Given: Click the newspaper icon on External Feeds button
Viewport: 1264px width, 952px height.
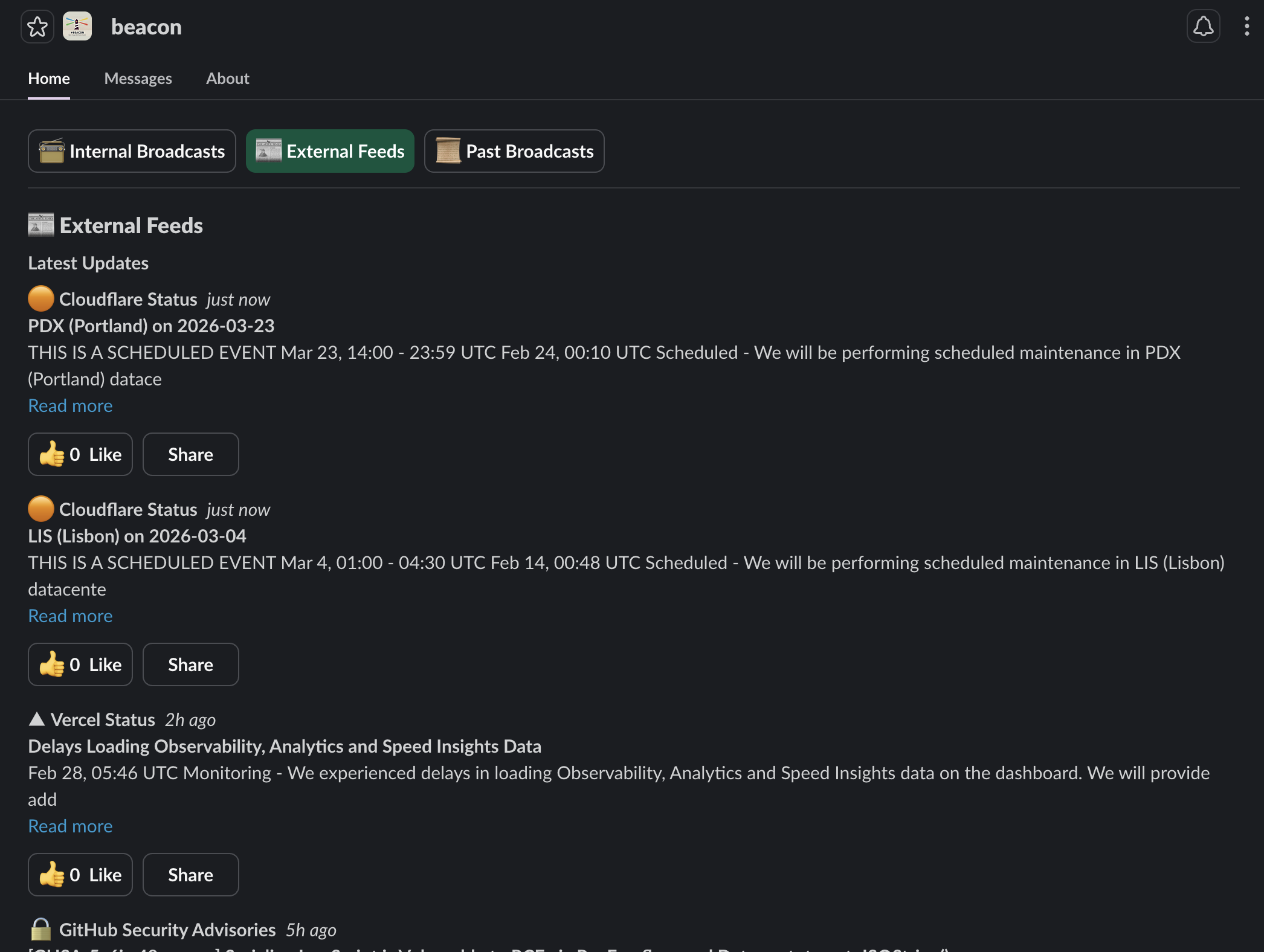Looking at the screenshot, I should point(268,151).
